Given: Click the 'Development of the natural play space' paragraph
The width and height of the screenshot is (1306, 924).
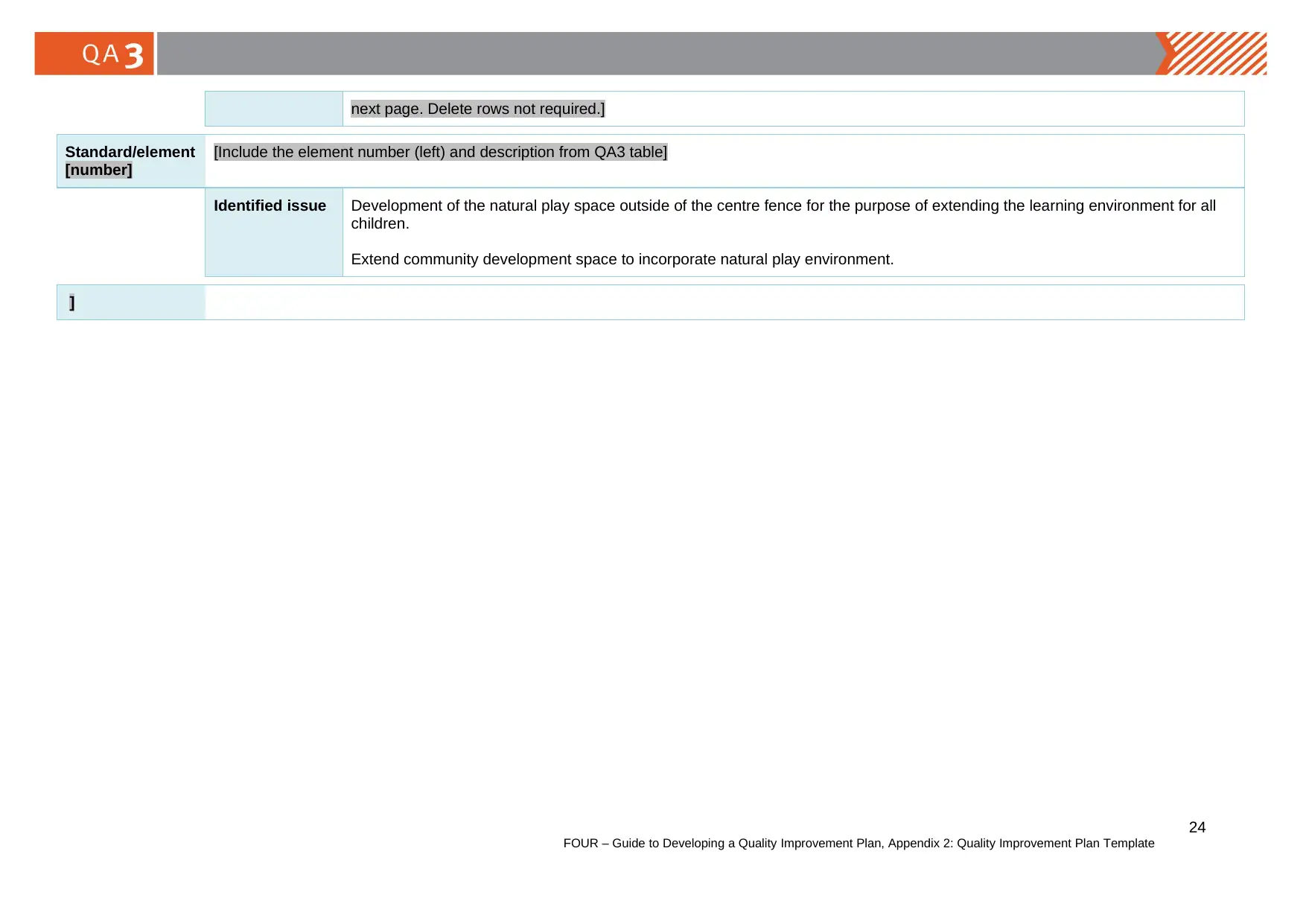Looking at the screenshot, I should 783,214.
